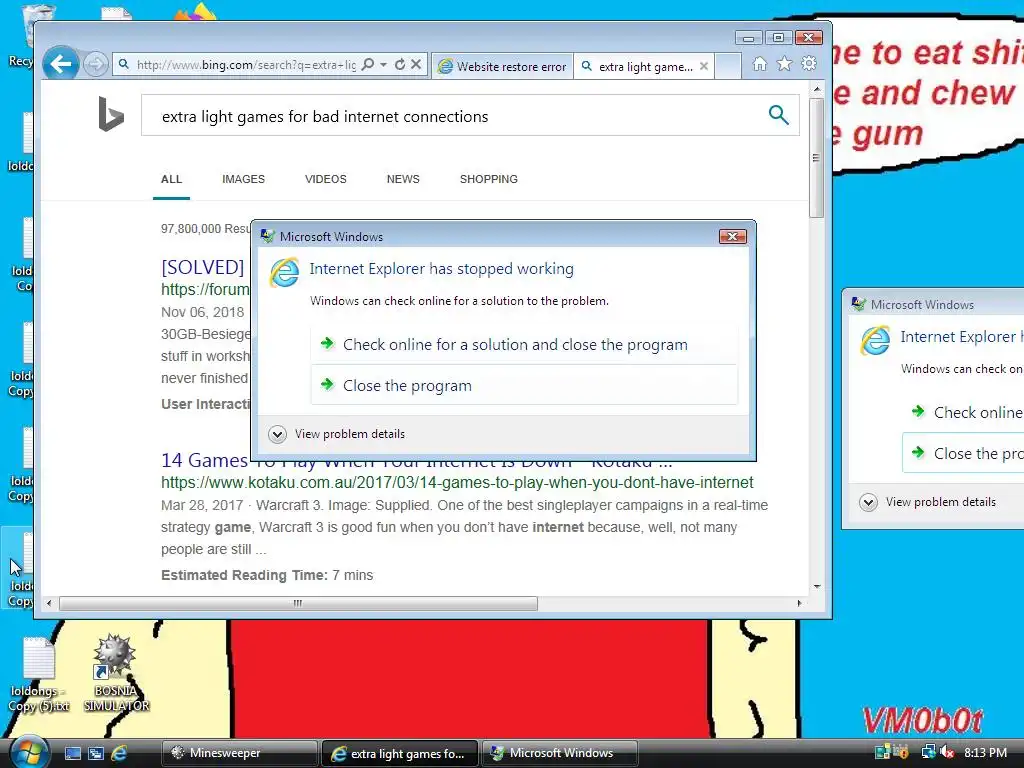
Task: Close the front Microsoft Windows error dialog
Action: [732, 236]
